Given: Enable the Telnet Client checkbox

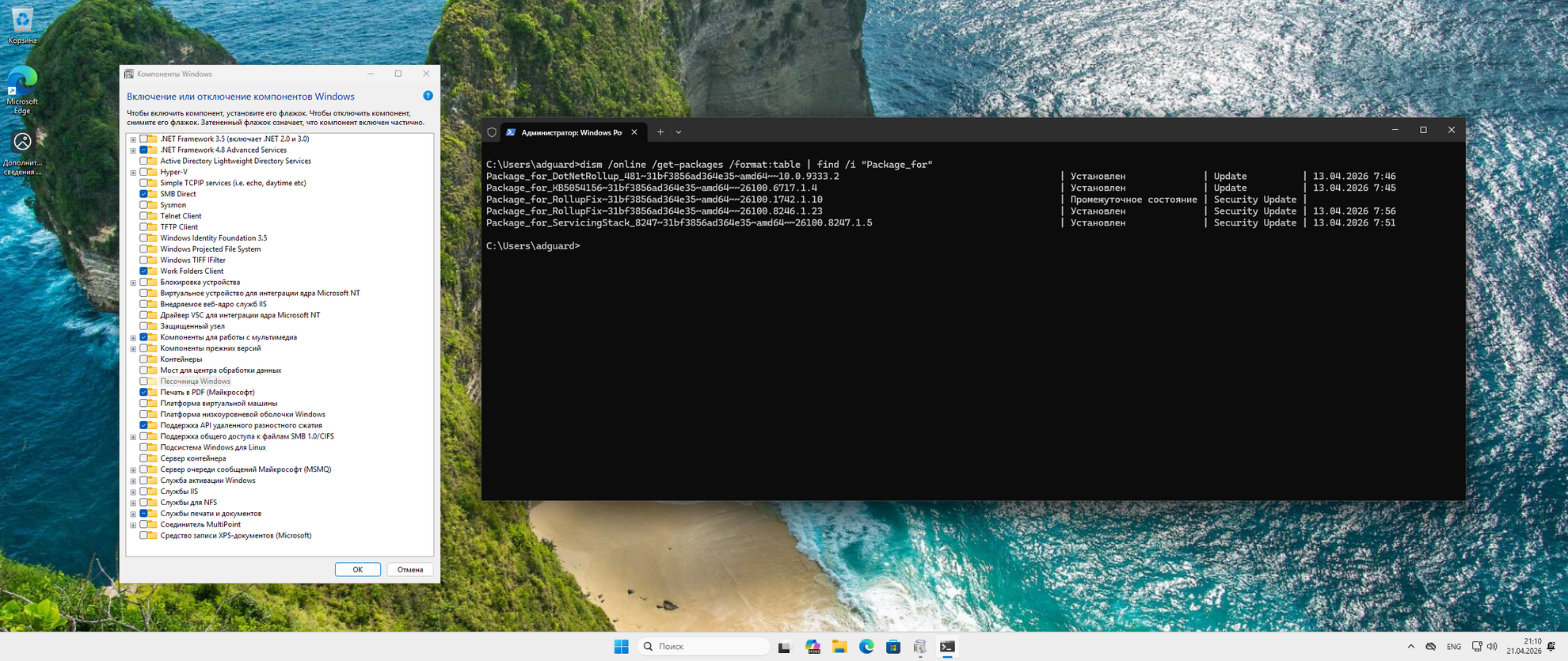Looking at the screenshot, I should tap(143, 216).
